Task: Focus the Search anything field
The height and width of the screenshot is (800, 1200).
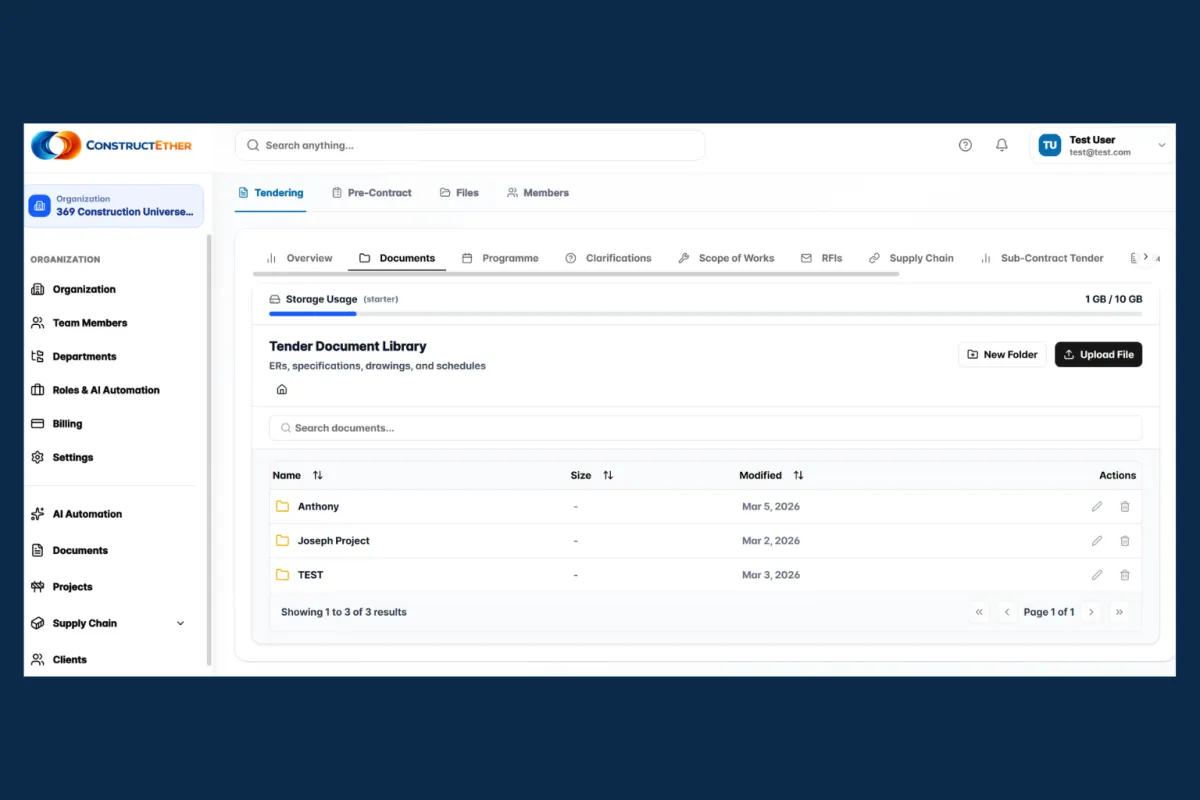Action: pyautogui.click(x=470, y=145)
